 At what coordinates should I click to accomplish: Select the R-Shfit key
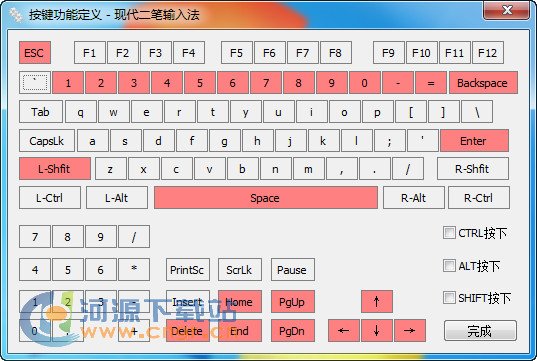473,169
